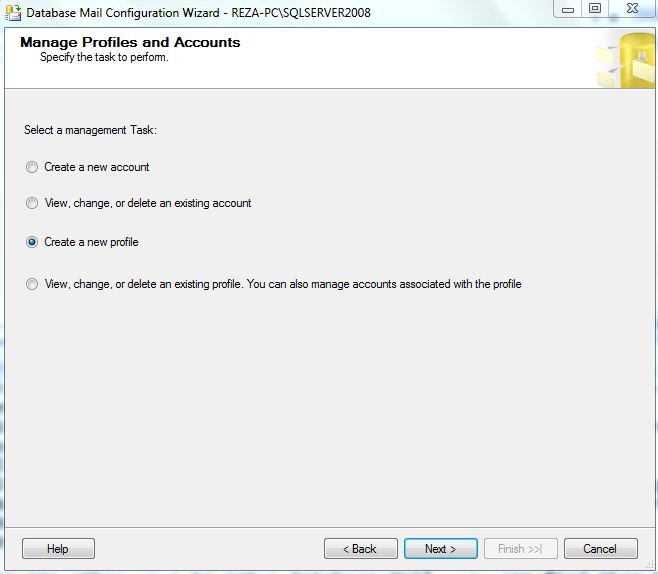Select the 'Create a new profile' option
Image resolution: width=658 pixels, height=574 pixels.
click(32, 242)
